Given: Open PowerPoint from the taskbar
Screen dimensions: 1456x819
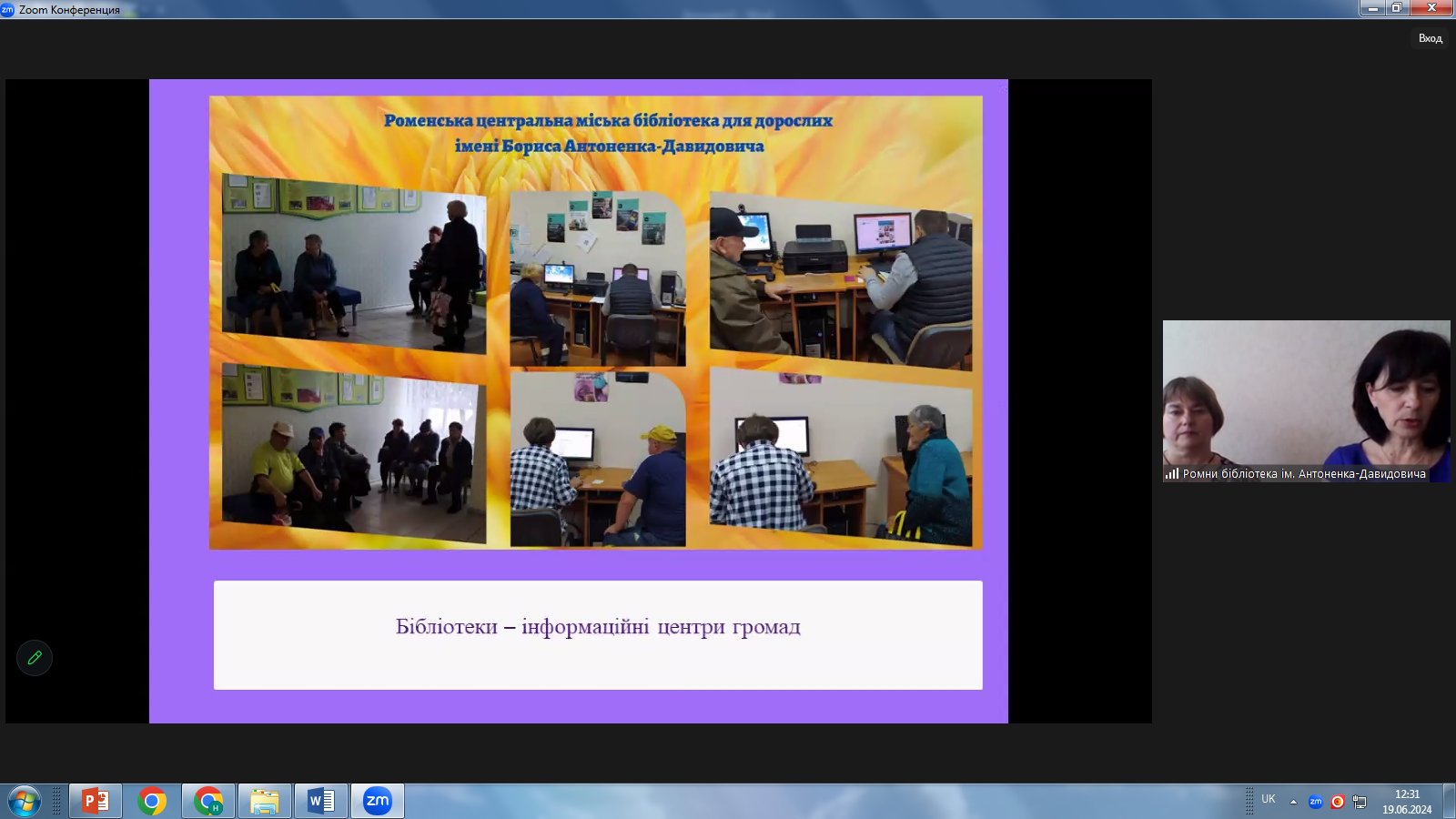Looking at the screenshot, I should 96,801.
